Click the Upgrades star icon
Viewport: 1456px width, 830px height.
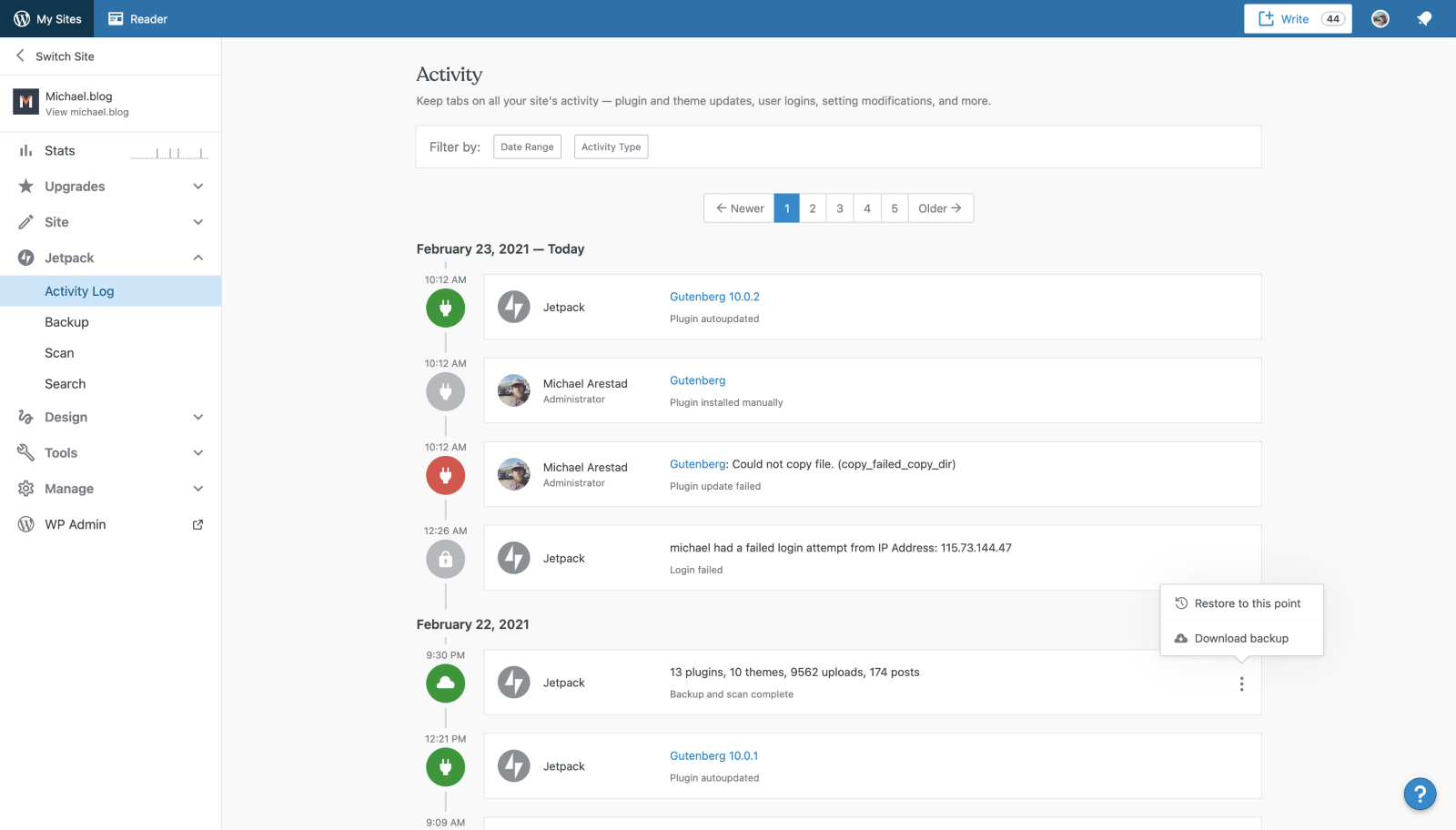(26, 187)
